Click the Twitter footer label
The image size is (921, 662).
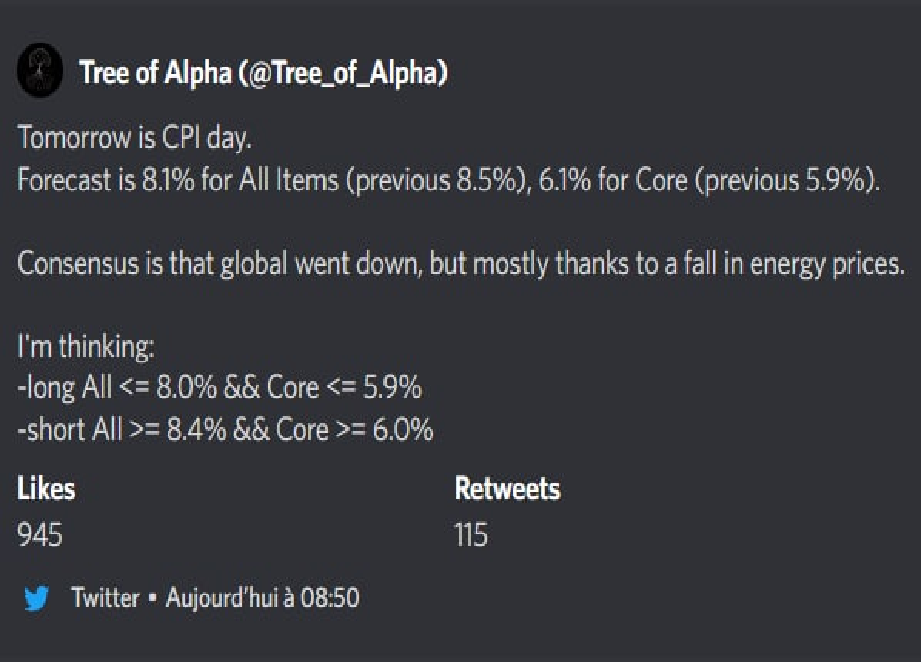(105, 598)
